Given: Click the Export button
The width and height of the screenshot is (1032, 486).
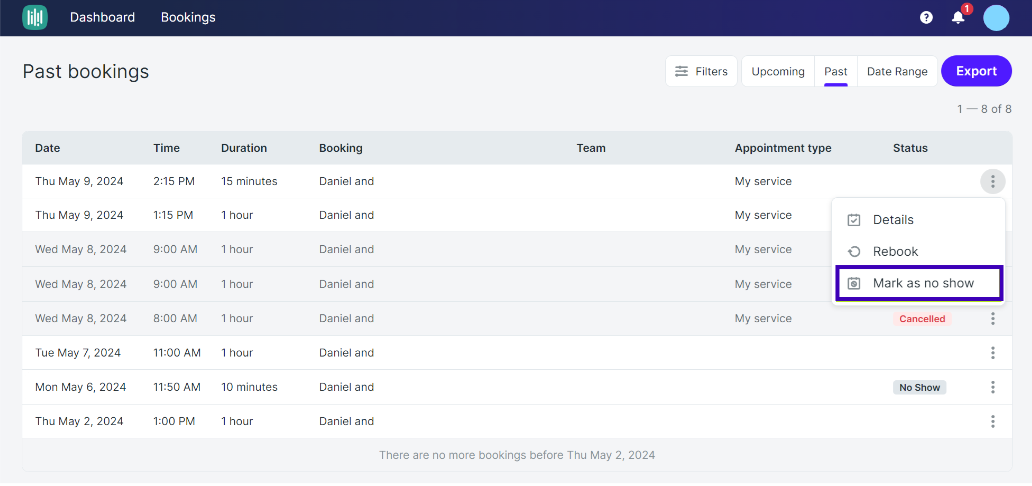Looking at the screenshot, I should pyautogui.click(x=976, y=71).
